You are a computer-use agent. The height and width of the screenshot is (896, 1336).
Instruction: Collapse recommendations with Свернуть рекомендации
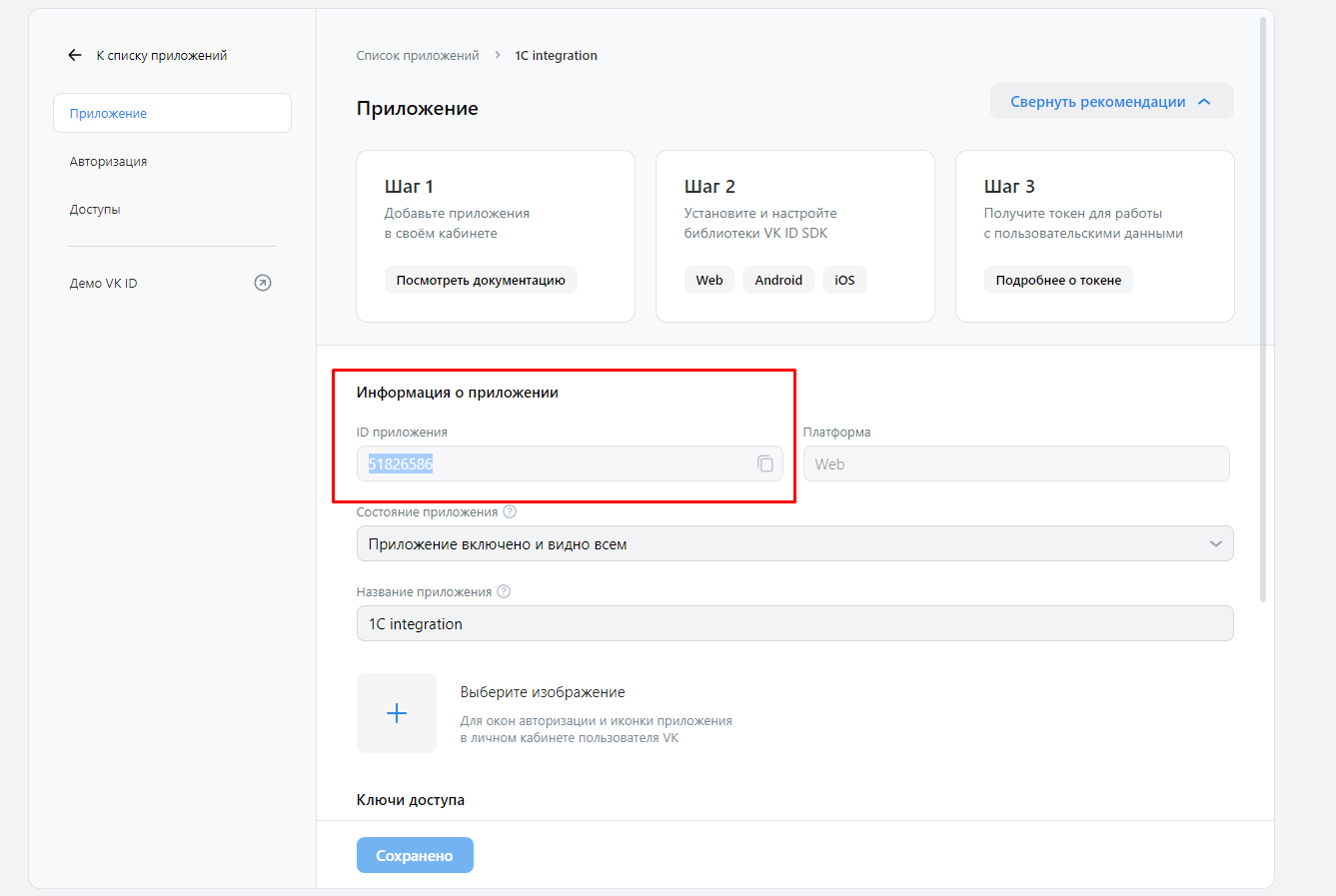[x=1112, y=101]
